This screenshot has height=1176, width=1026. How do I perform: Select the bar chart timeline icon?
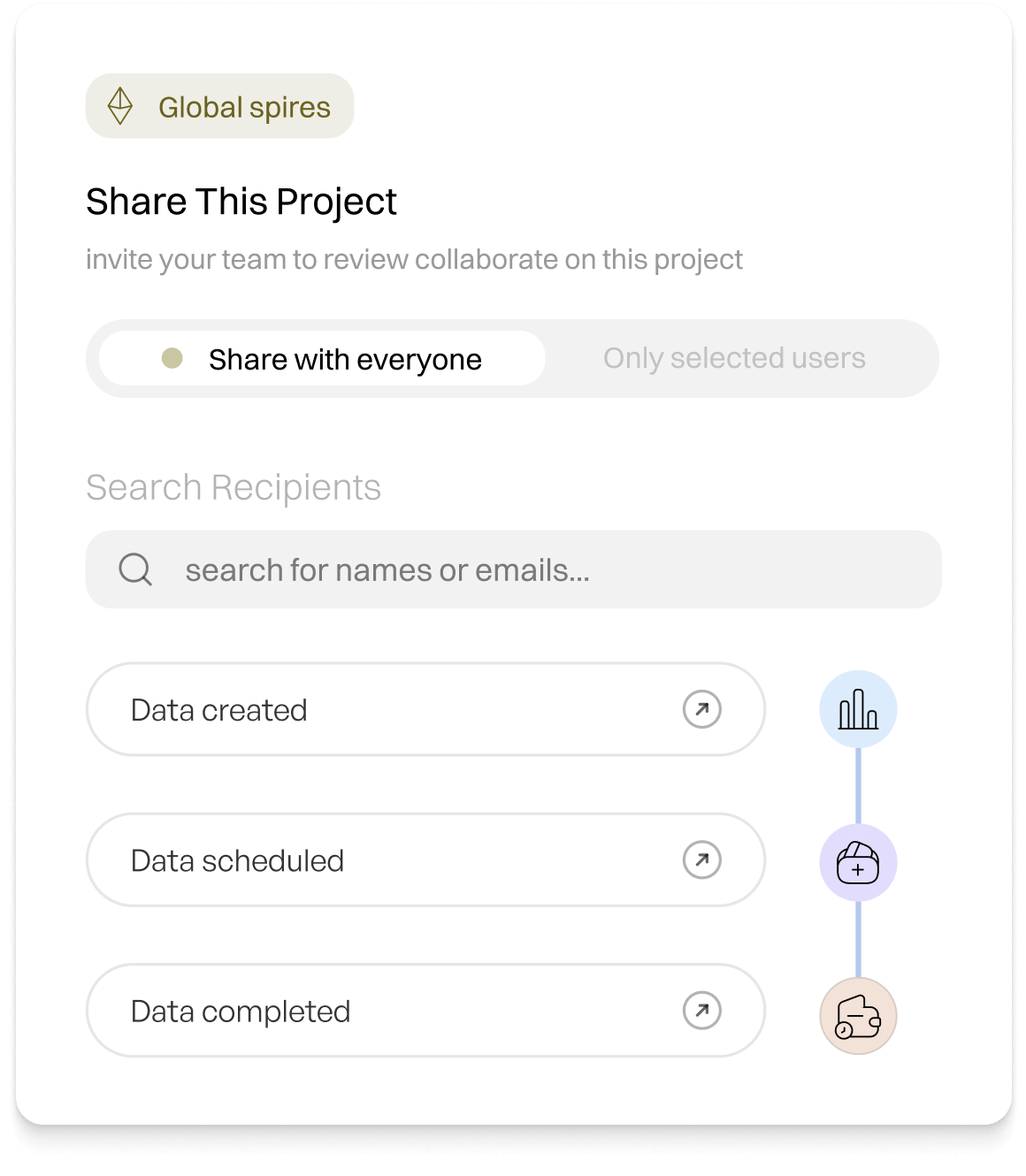[x=858, y=709]
